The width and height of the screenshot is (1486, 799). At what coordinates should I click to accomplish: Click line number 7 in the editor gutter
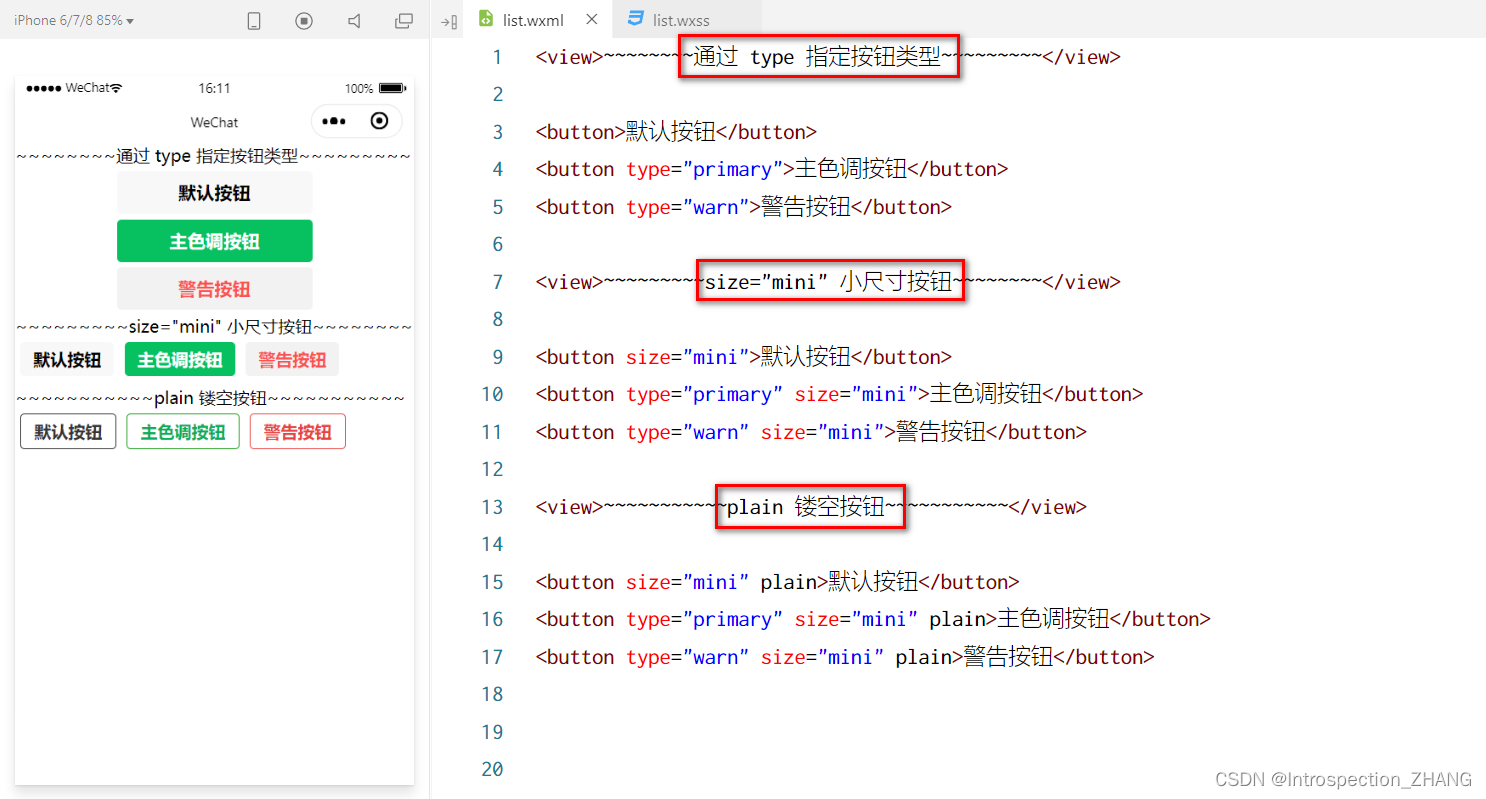point(497,282)
